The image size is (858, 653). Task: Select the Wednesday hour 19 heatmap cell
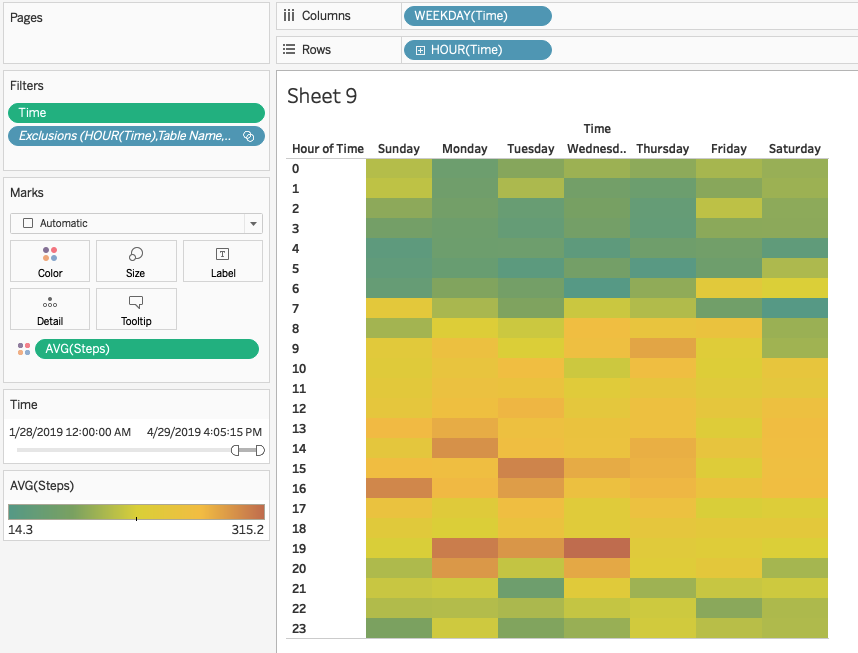coord(597,548)
